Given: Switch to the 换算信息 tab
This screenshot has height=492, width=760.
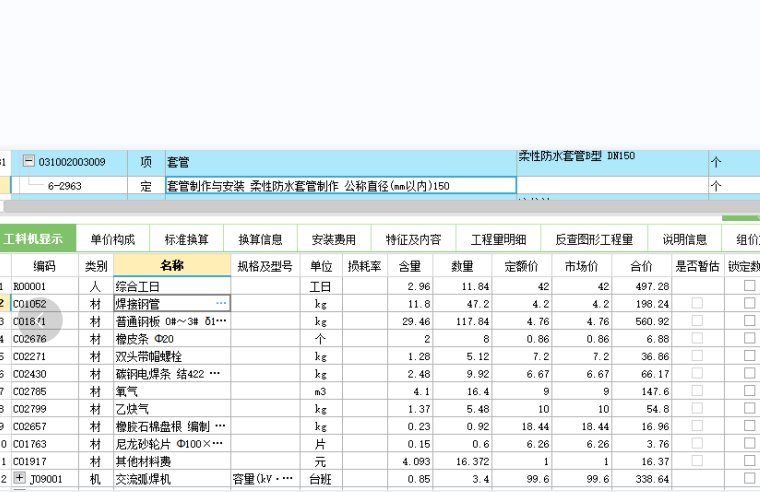Looking at the screenshot, I should click(x=260, y=239).
